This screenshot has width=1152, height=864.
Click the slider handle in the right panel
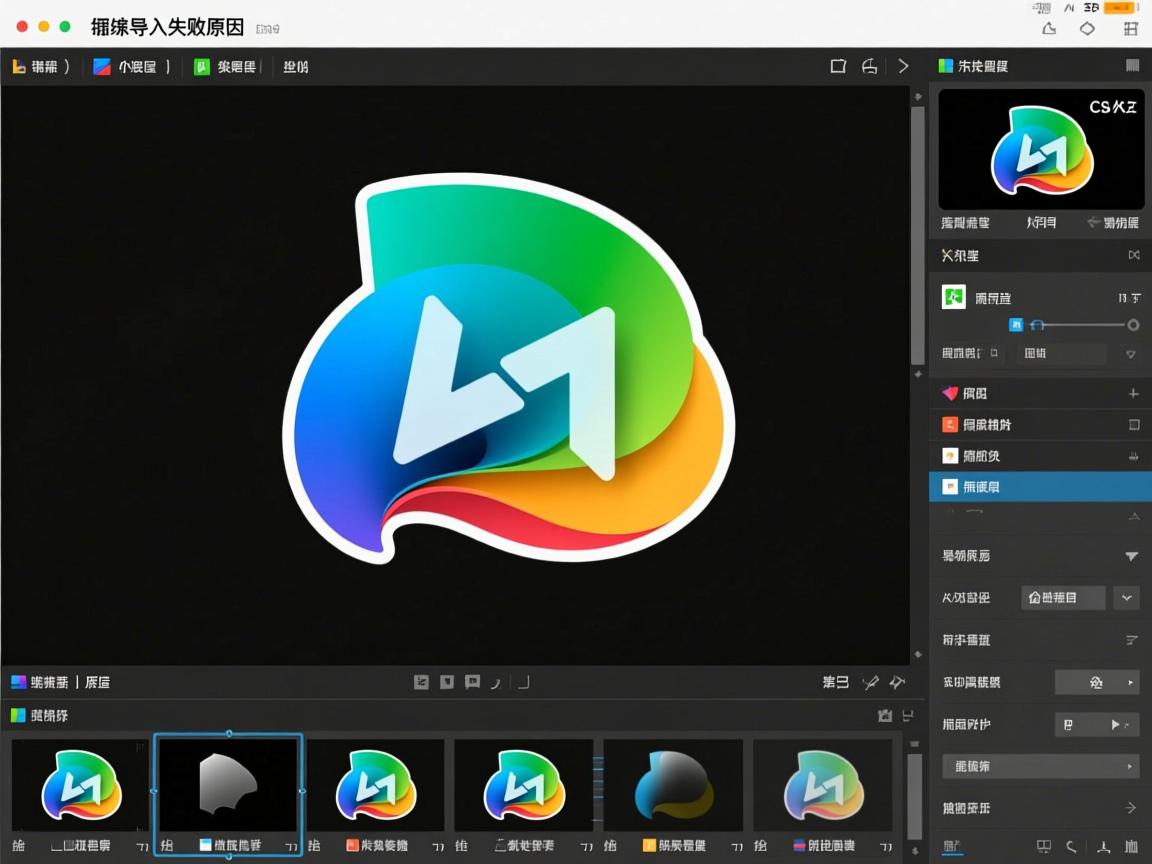(x=1133, y=325)
